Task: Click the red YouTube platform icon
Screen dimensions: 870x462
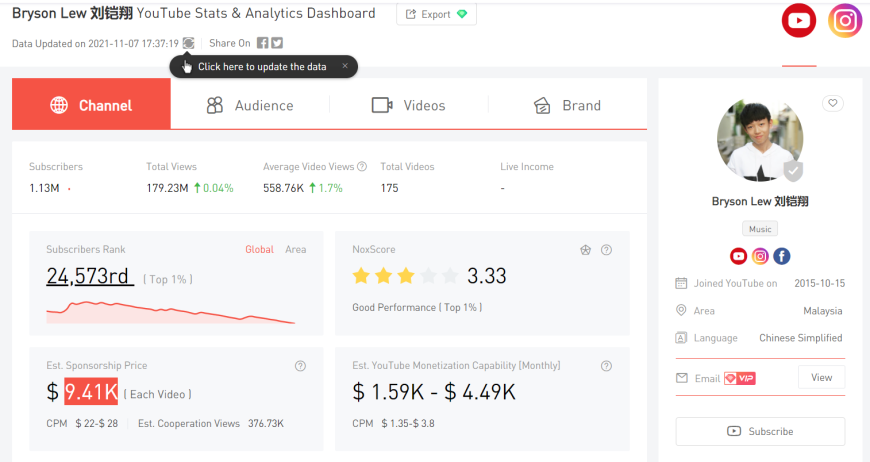Action: point(798,21)
